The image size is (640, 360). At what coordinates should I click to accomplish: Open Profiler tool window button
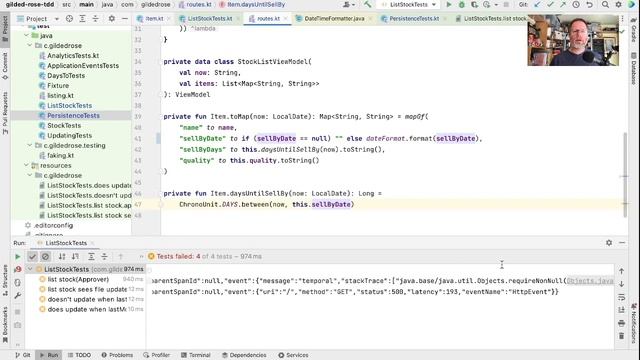(156, 355)
